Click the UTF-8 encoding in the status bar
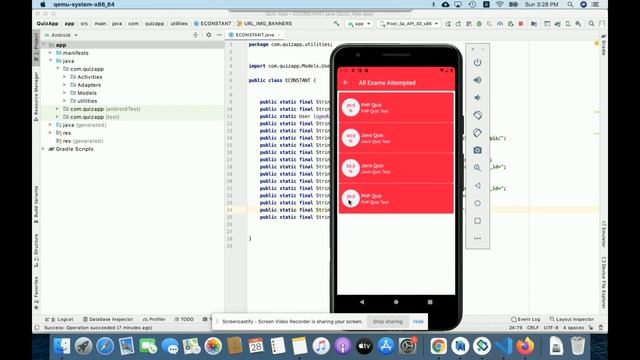The height and width of the screenshot is (360, 640). (x=551, y=328)
